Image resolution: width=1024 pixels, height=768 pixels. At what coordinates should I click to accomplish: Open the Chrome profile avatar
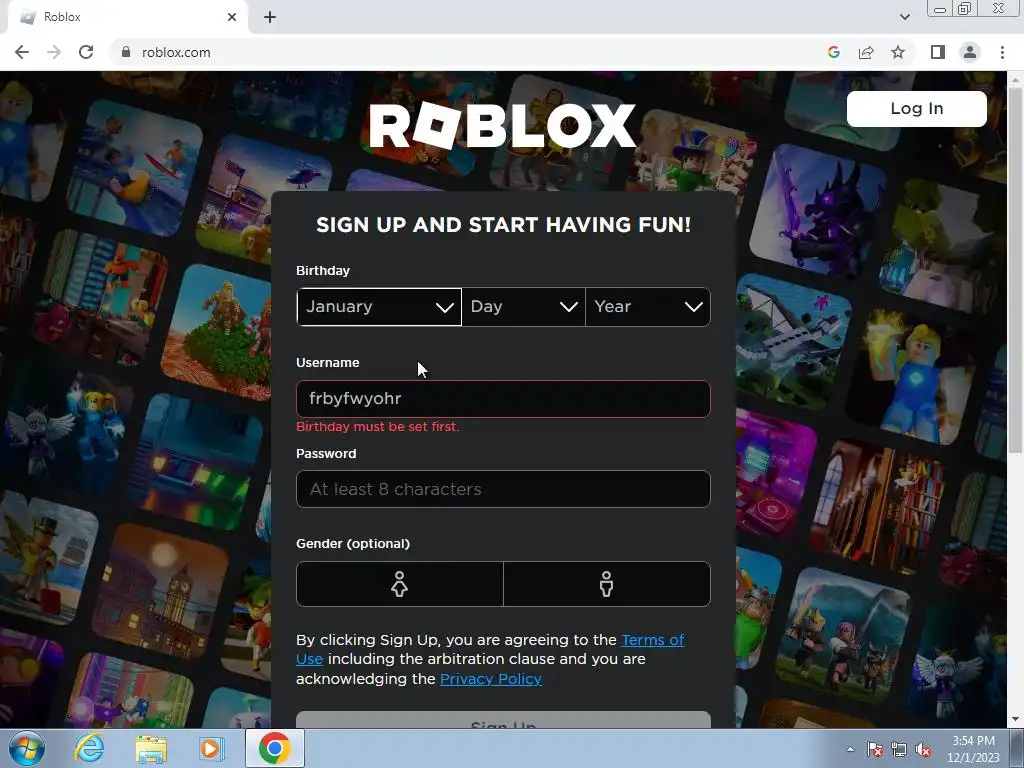(970, 52)
